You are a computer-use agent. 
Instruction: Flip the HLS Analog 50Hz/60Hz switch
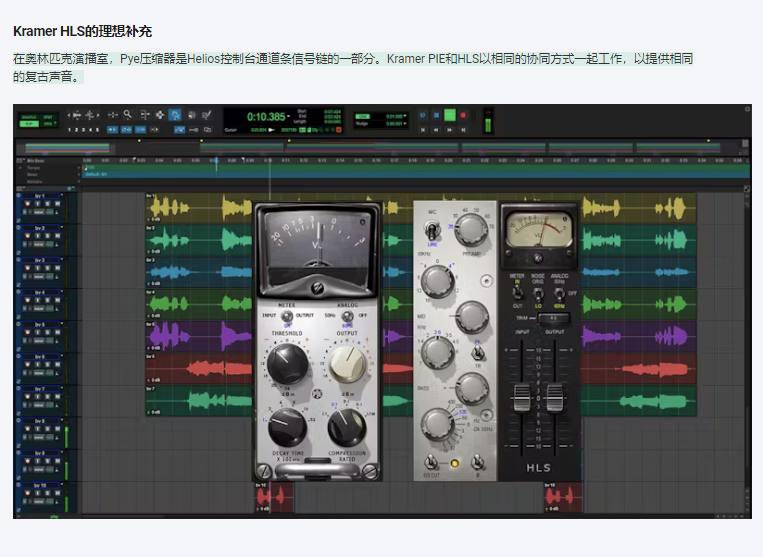click(559, 293)
